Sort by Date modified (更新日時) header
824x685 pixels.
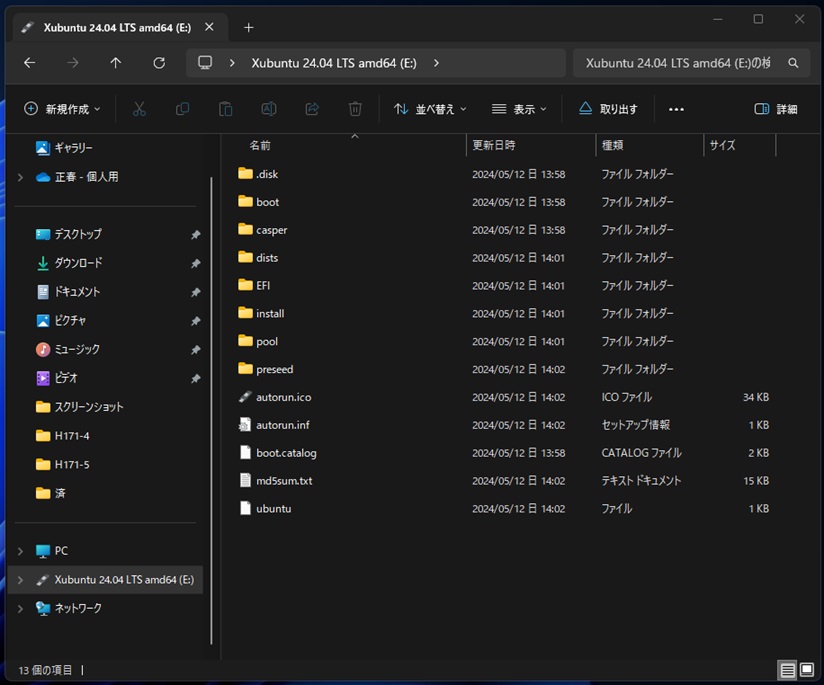tap(493, 145)
